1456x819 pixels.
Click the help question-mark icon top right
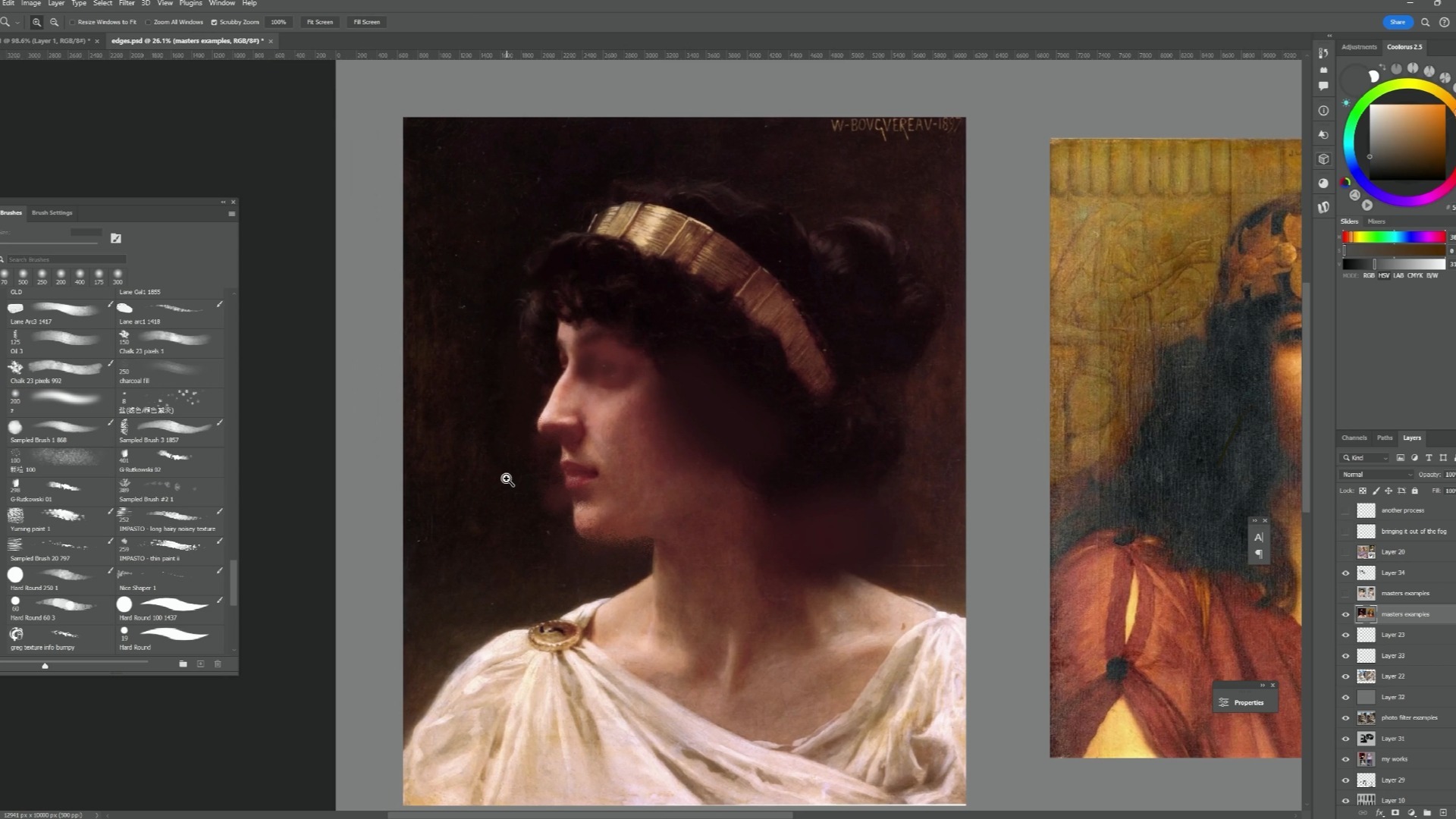[1444, 22]
